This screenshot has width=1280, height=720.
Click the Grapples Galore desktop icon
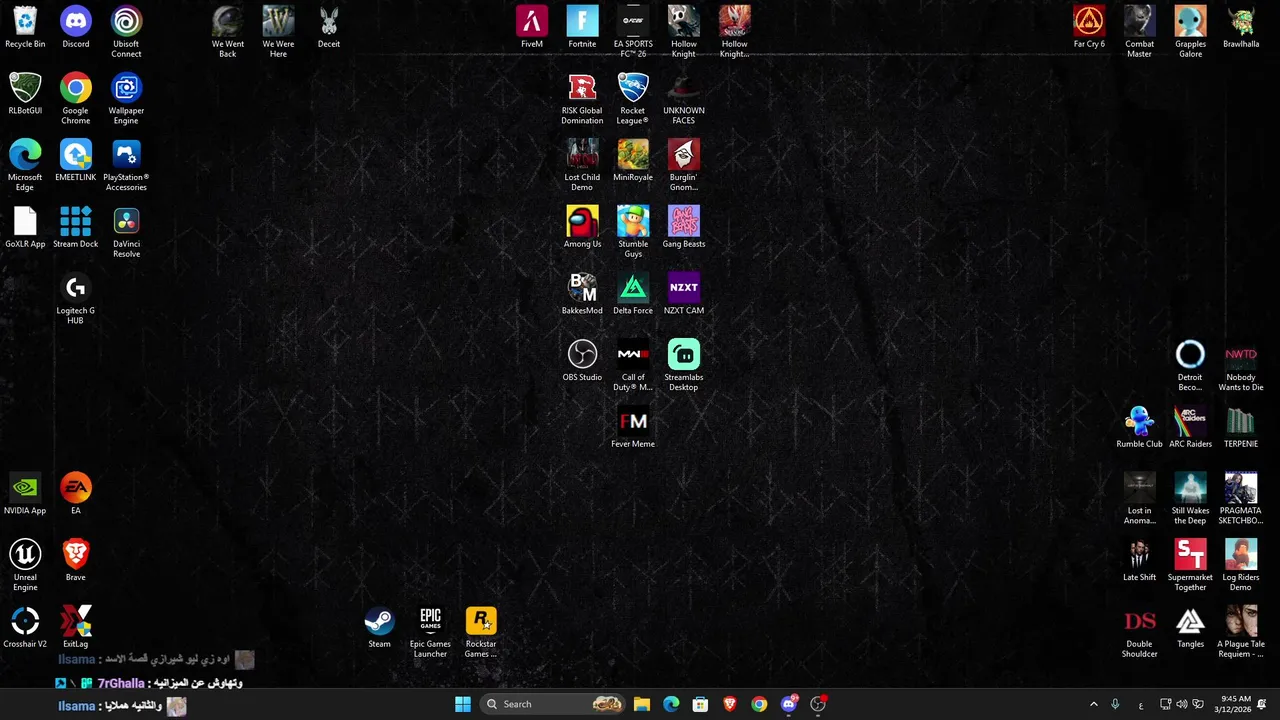tap(1190, 32)
